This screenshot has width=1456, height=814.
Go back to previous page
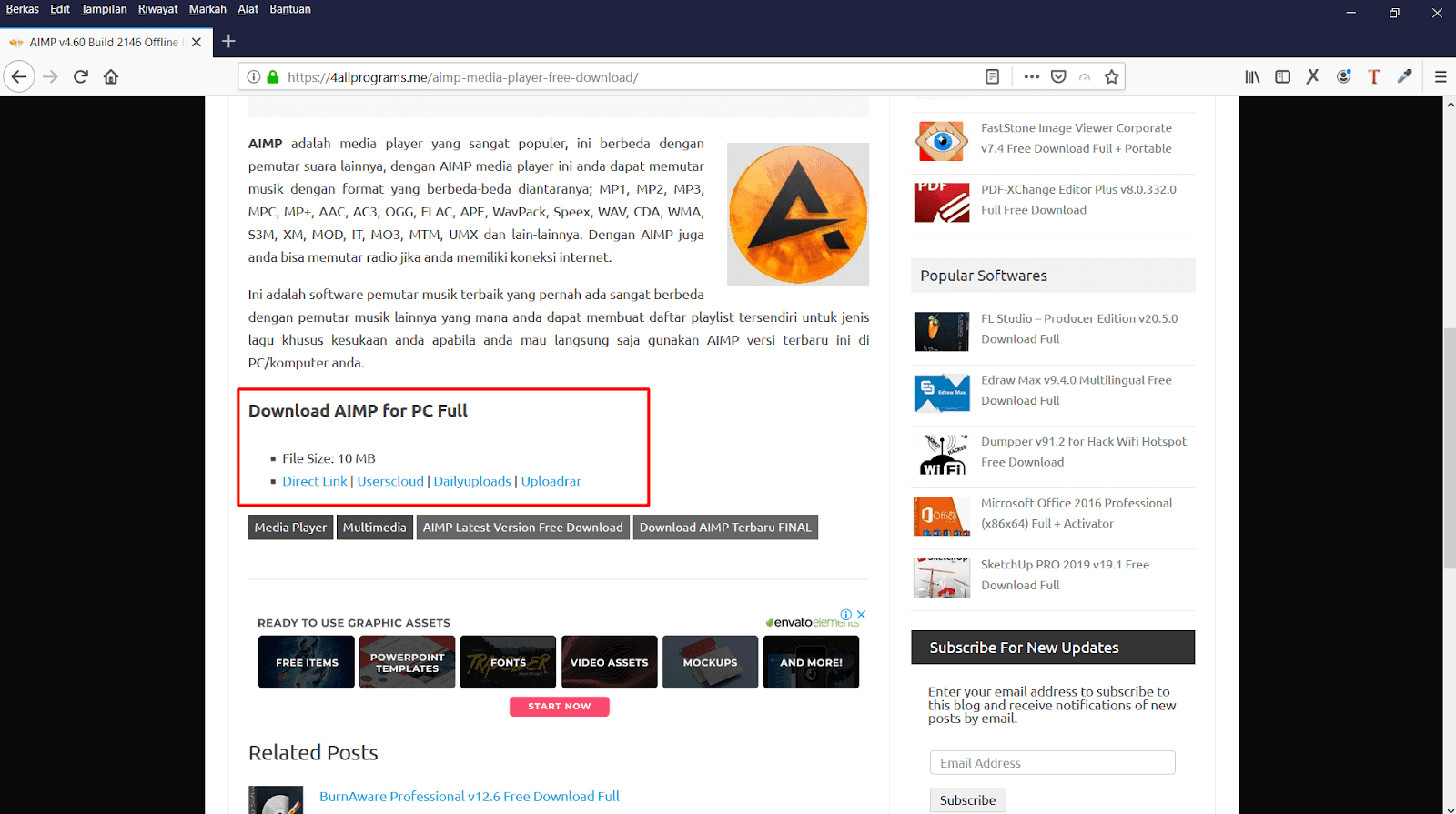tap(19, 77)
